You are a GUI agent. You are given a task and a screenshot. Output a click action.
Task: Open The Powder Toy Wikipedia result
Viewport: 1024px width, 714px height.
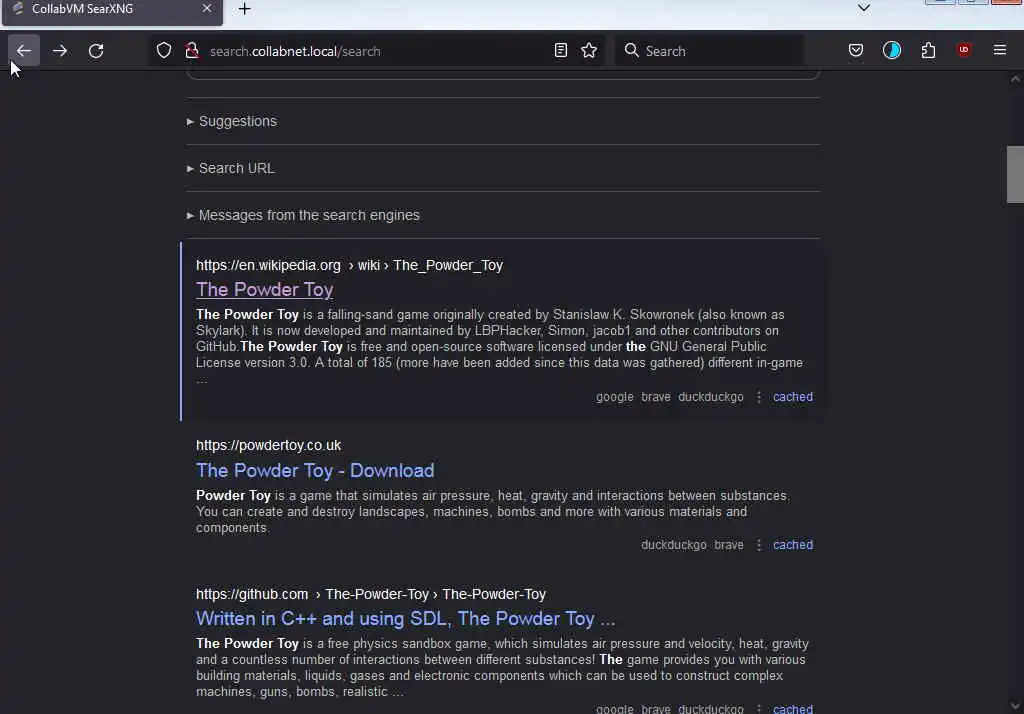click(x=264, y=289)
